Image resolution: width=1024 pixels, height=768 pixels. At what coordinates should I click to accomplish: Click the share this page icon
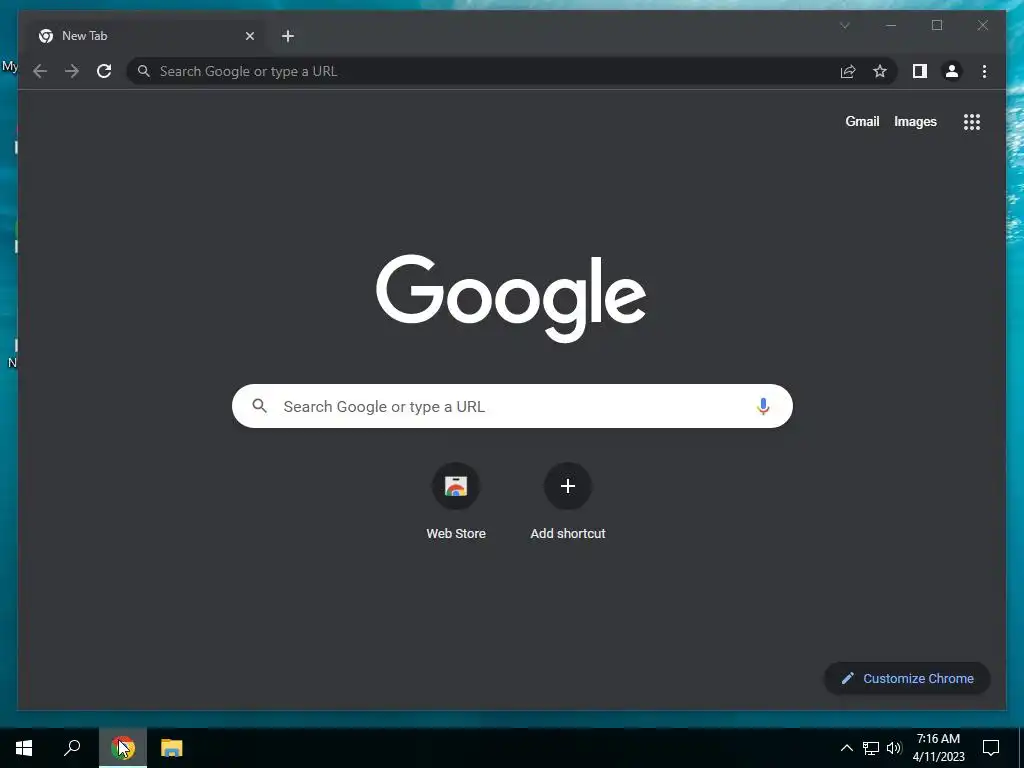[x=848, y=71]
